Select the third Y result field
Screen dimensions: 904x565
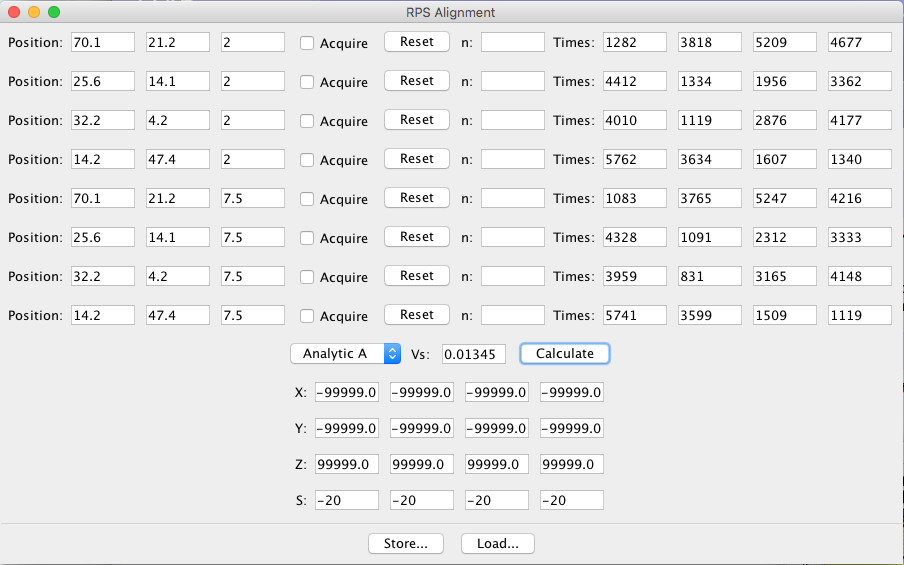[496, 429]
